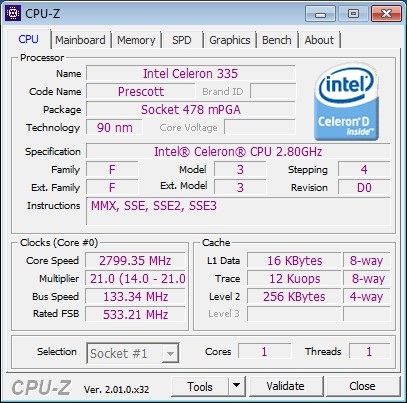Click the Level 2 cache size field

click(x=294, y=296)
